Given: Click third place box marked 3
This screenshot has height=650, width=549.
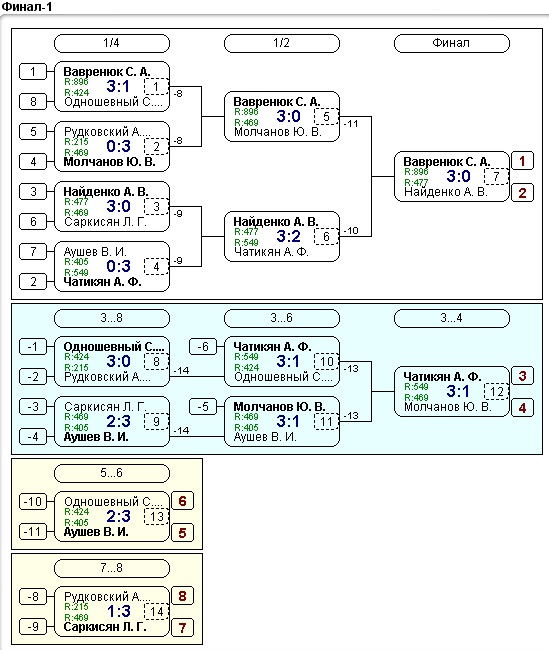Looking at the screenshot, I should click(522, 376).
